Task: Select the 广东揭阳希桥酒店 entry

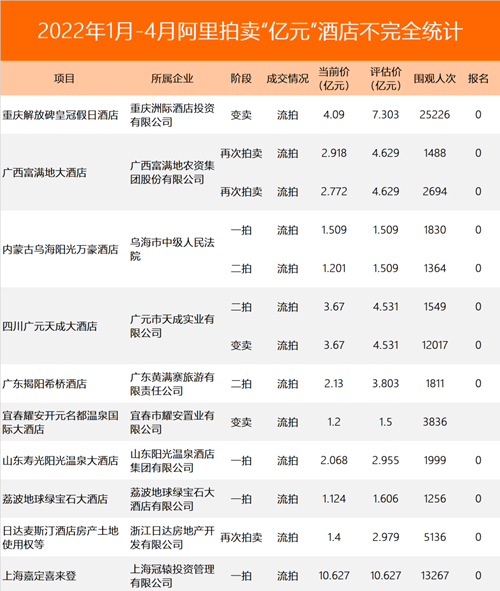Action: pyautogui.click(x=44, y=384)
